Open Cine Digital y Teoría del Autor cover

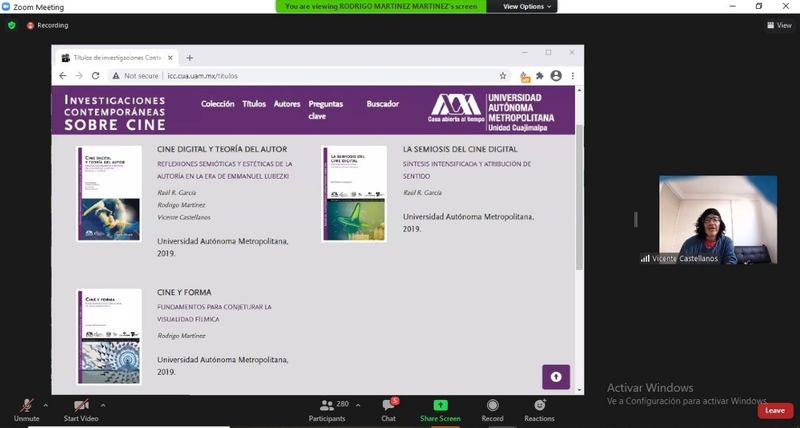coord(109,194)
